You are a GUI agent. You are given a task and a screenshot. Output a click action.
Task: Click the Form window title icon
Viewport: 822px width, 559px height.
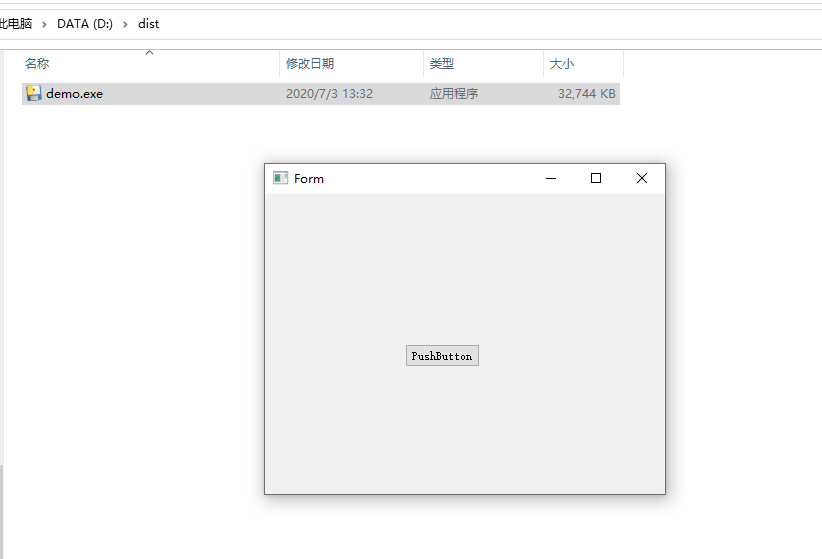click(280, 178)
